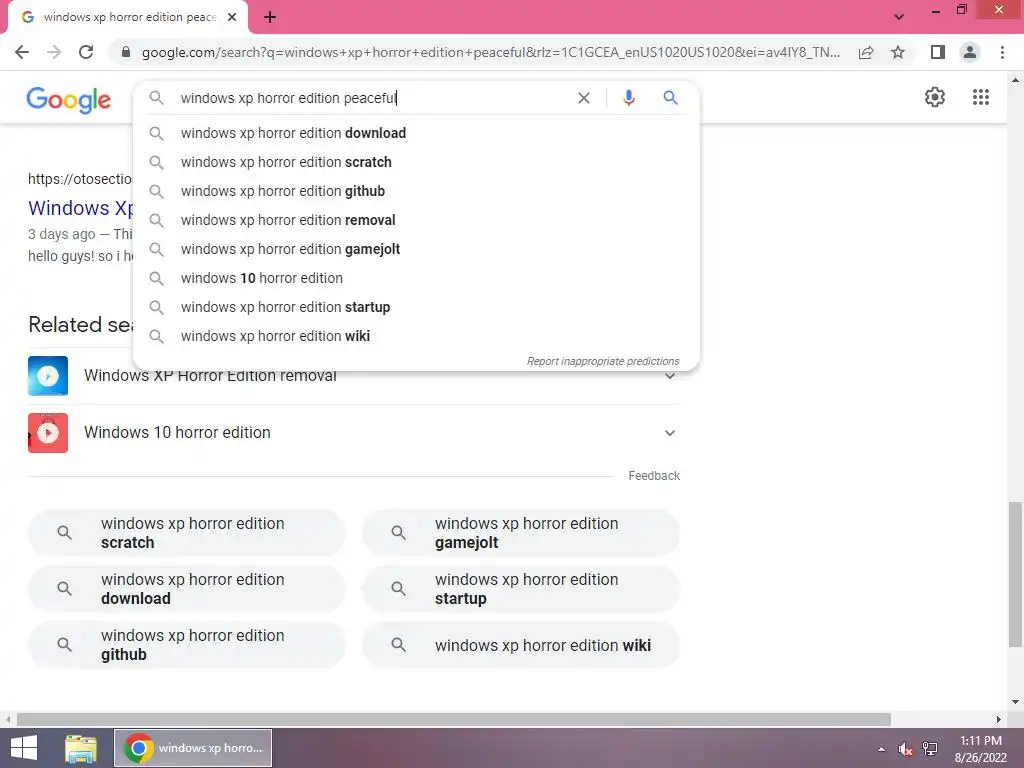The image size is (1024, 768).
Task: Start voice search with microphone
Action: tap(628, 98)
